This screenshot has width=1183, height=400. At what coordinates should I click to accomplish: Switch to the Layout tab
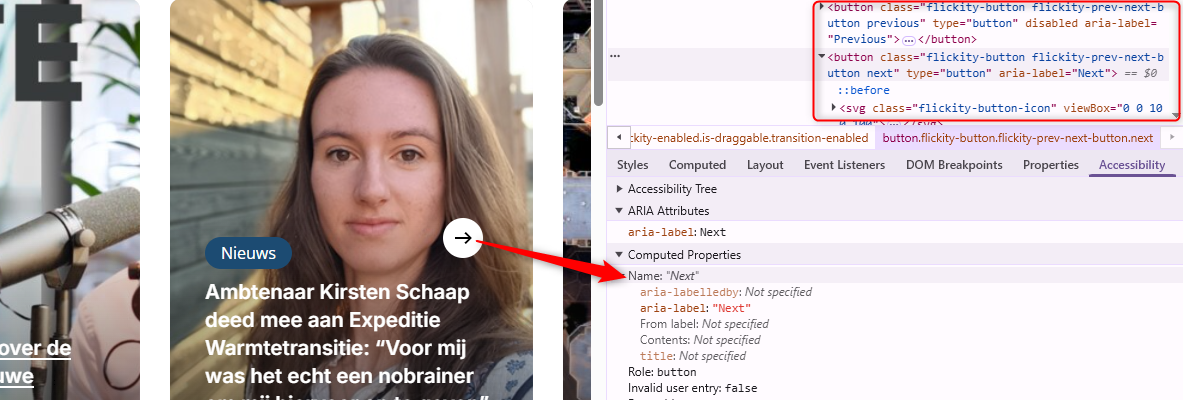point(765,165)
